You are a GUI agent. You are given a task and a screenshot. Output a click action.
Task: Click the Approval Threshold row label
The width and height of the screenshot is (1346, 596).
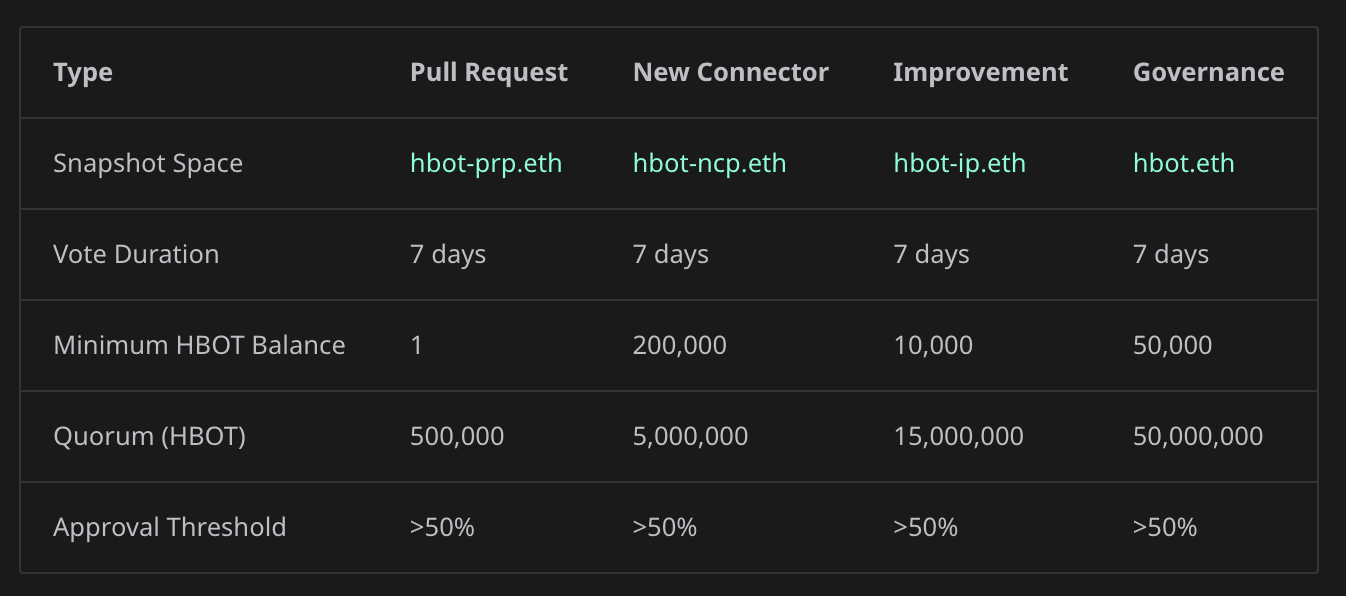169,527
